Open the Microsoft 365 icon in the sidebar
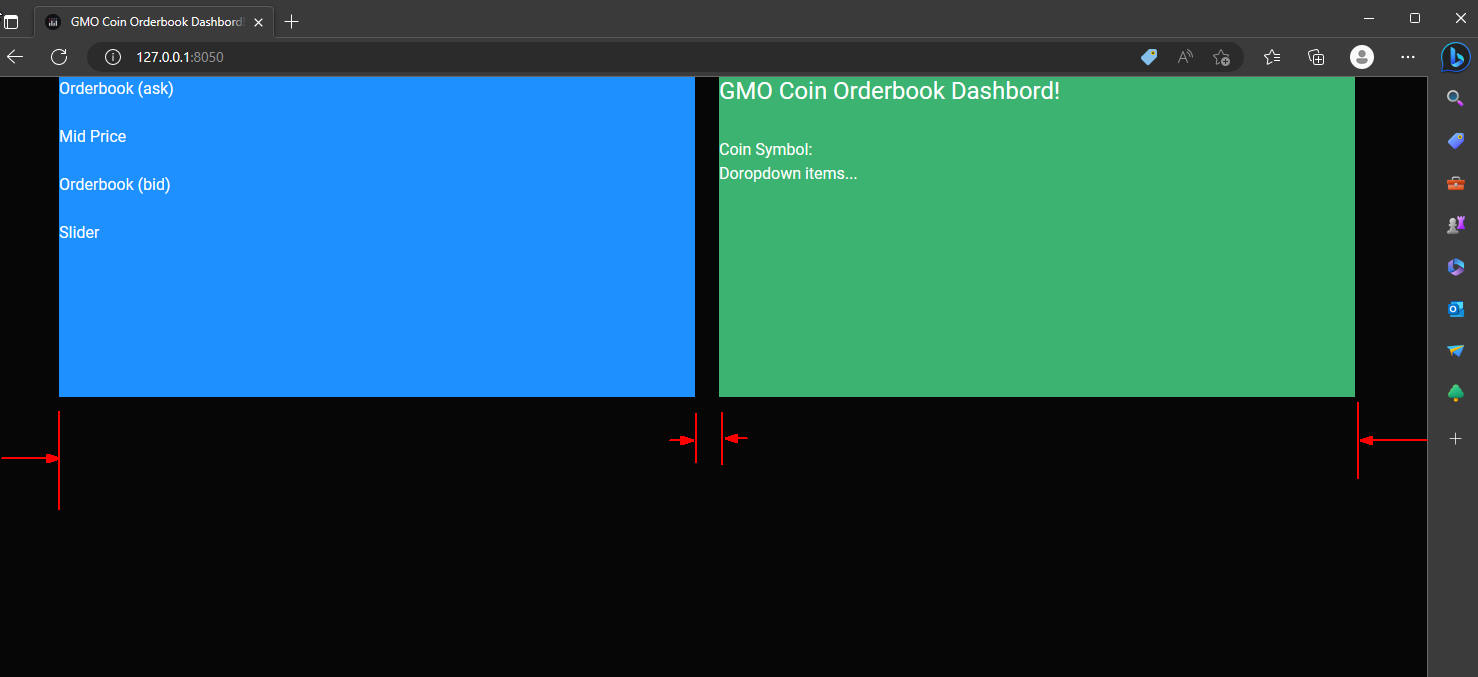 tap(1455, 267)
